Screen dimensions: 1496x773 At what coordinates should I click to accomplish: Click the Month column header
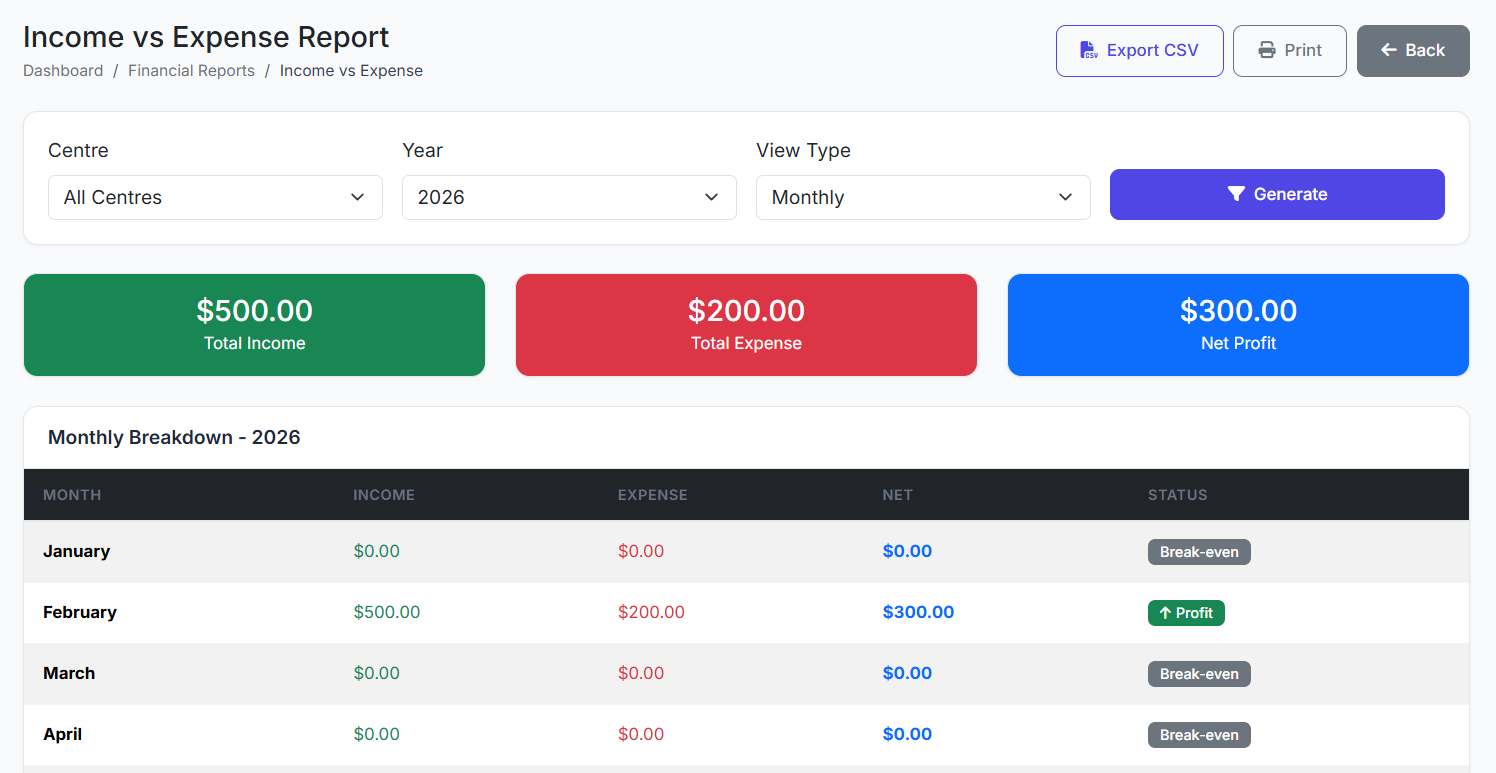click(72, 495)
